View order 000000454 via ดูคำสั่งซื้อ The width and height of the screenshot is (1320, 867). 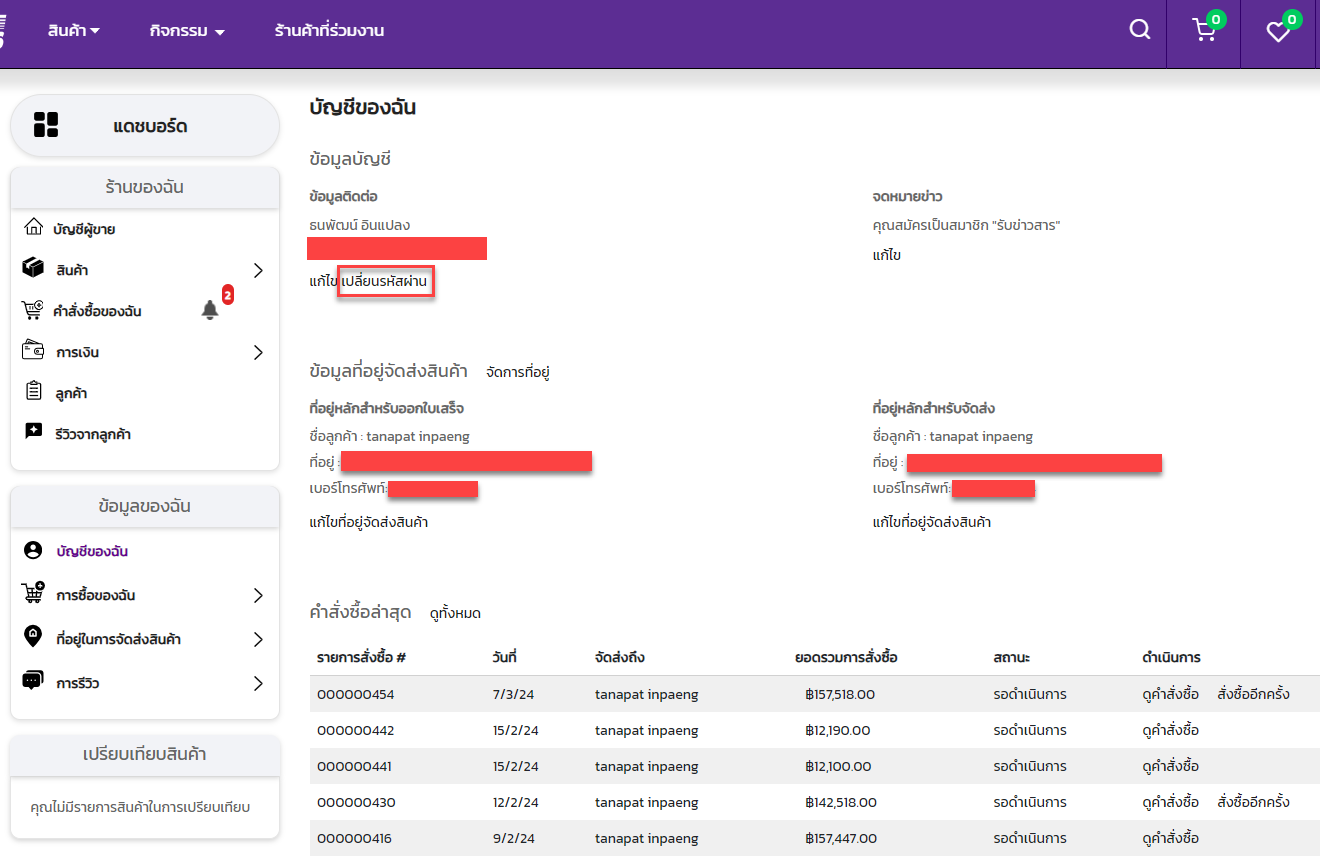tap(1170, 694)
